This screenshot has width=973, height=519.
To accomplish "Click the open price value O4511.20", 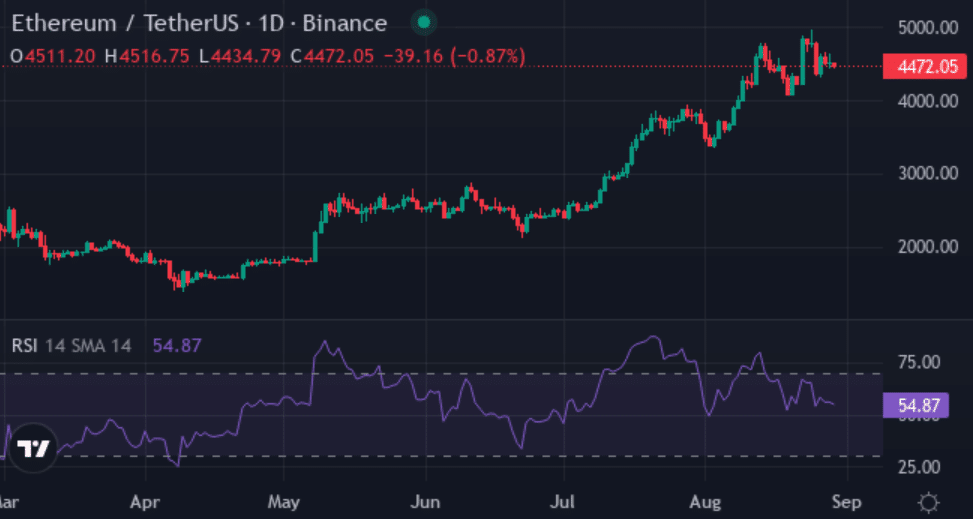I will coord(54,56).
